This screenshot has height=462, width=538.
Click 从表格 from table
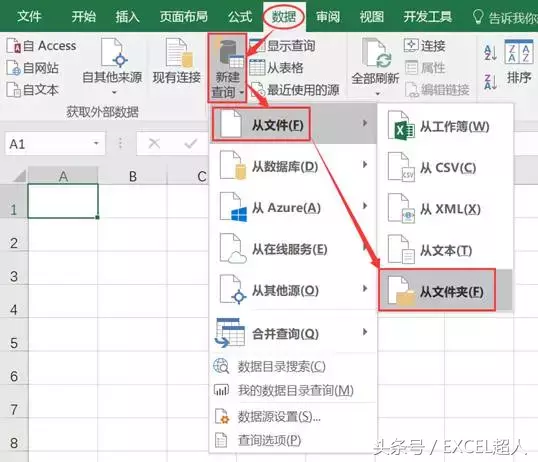pyautogui.click(x=277, y=68)
